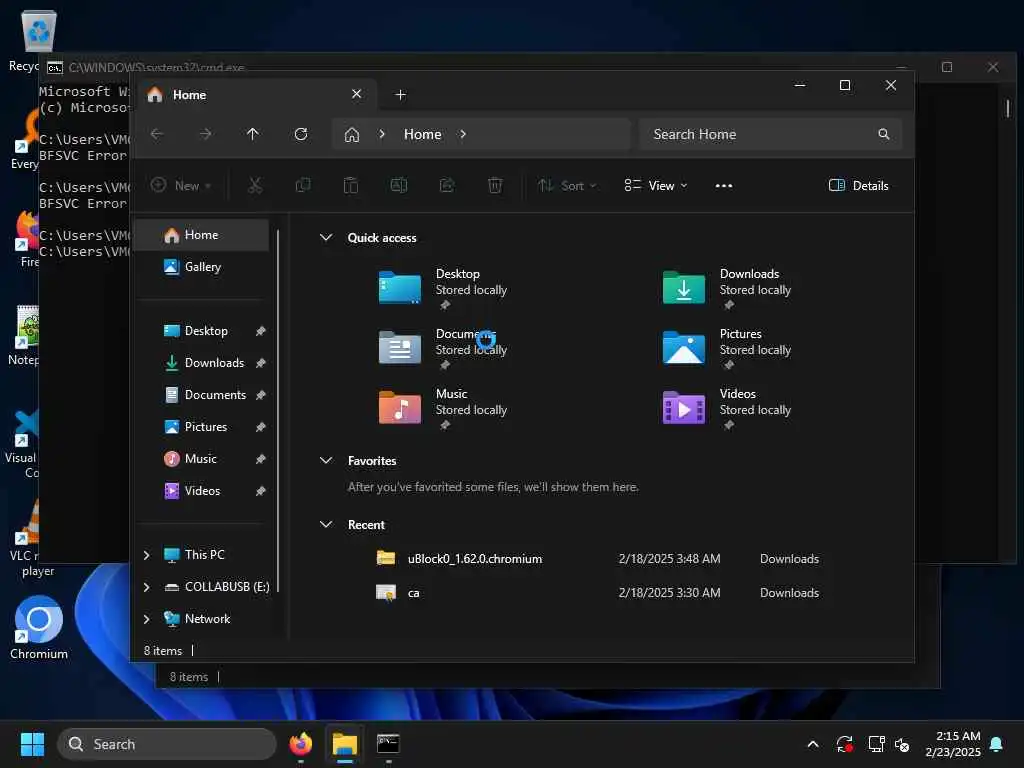Viewport: 1024px width, 768px height.
Task: Add a new tab
Action: (400, 95)
